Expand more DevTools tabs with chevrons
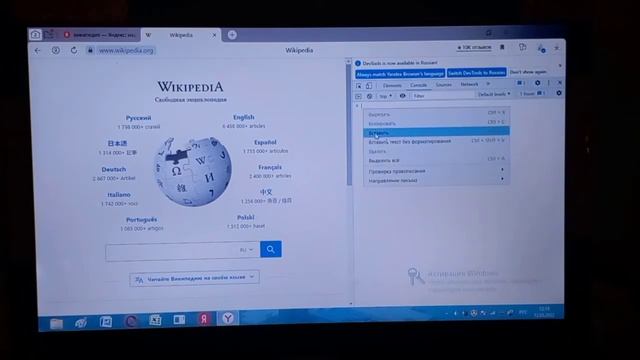The image size is (640, 360). (x=488, y=84)
